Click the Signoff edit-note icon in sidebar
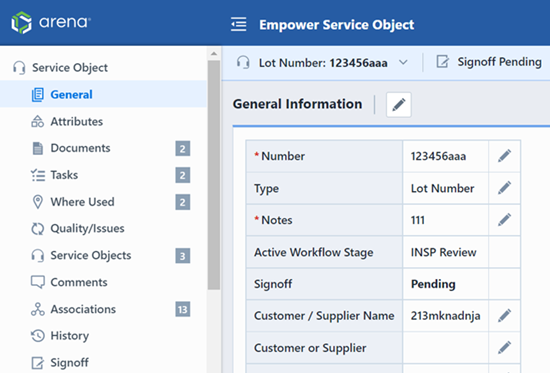 click(38, 363)
